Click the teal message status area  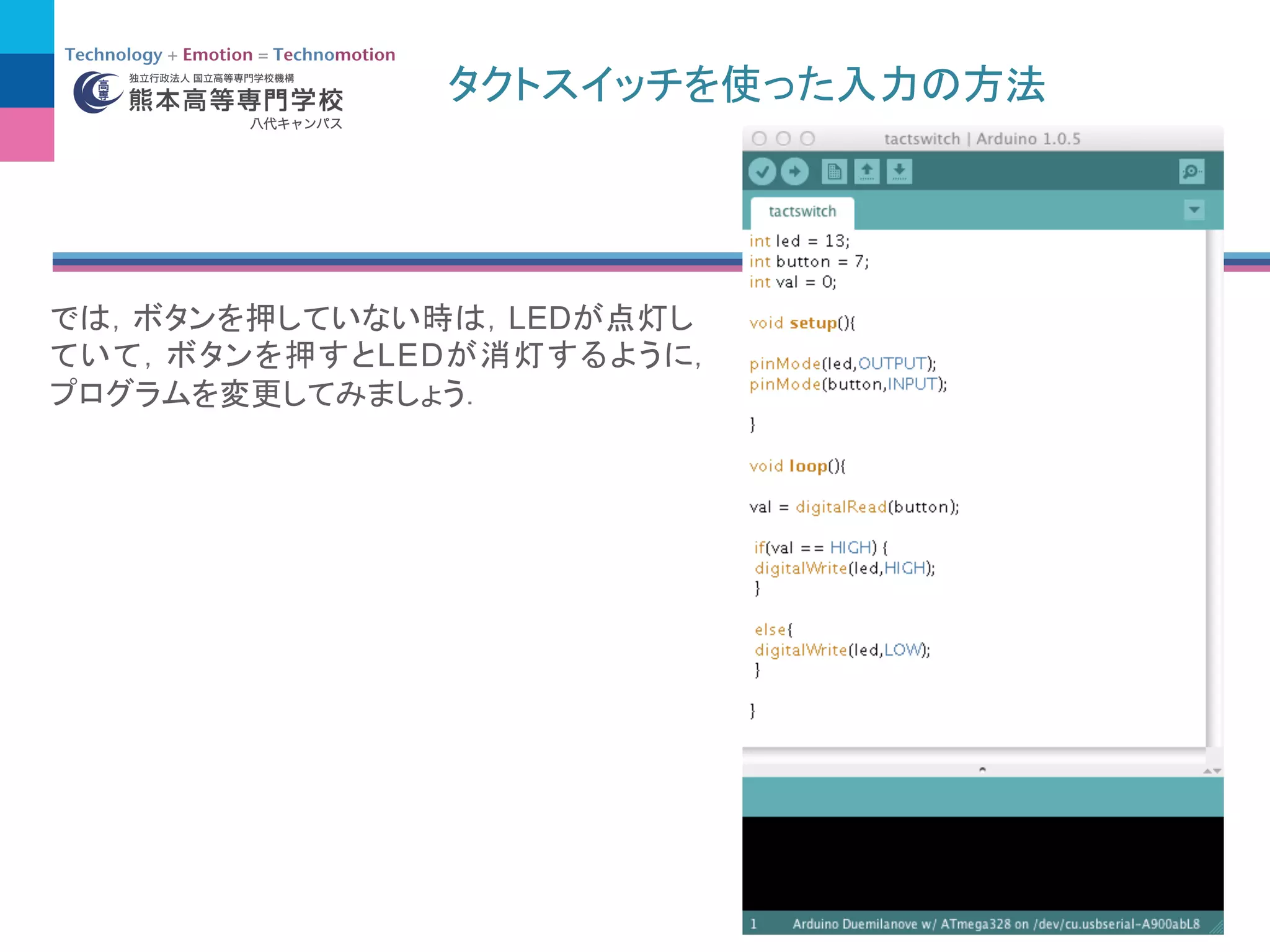pos(982,796)
